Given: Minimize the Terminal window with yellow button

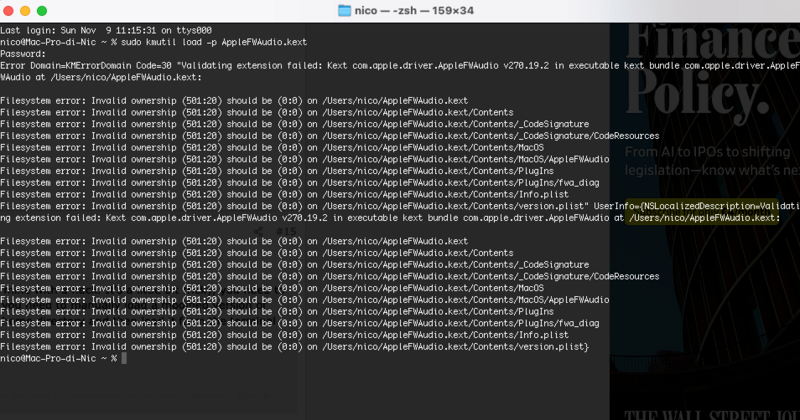Looking at the screenshot, I should click(25, 11).
